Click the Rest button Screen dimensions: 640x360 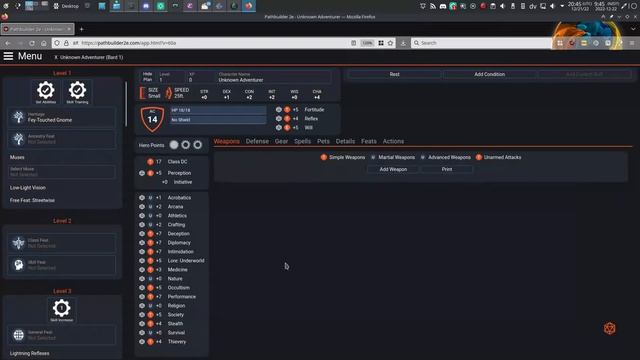coord(394,74)
